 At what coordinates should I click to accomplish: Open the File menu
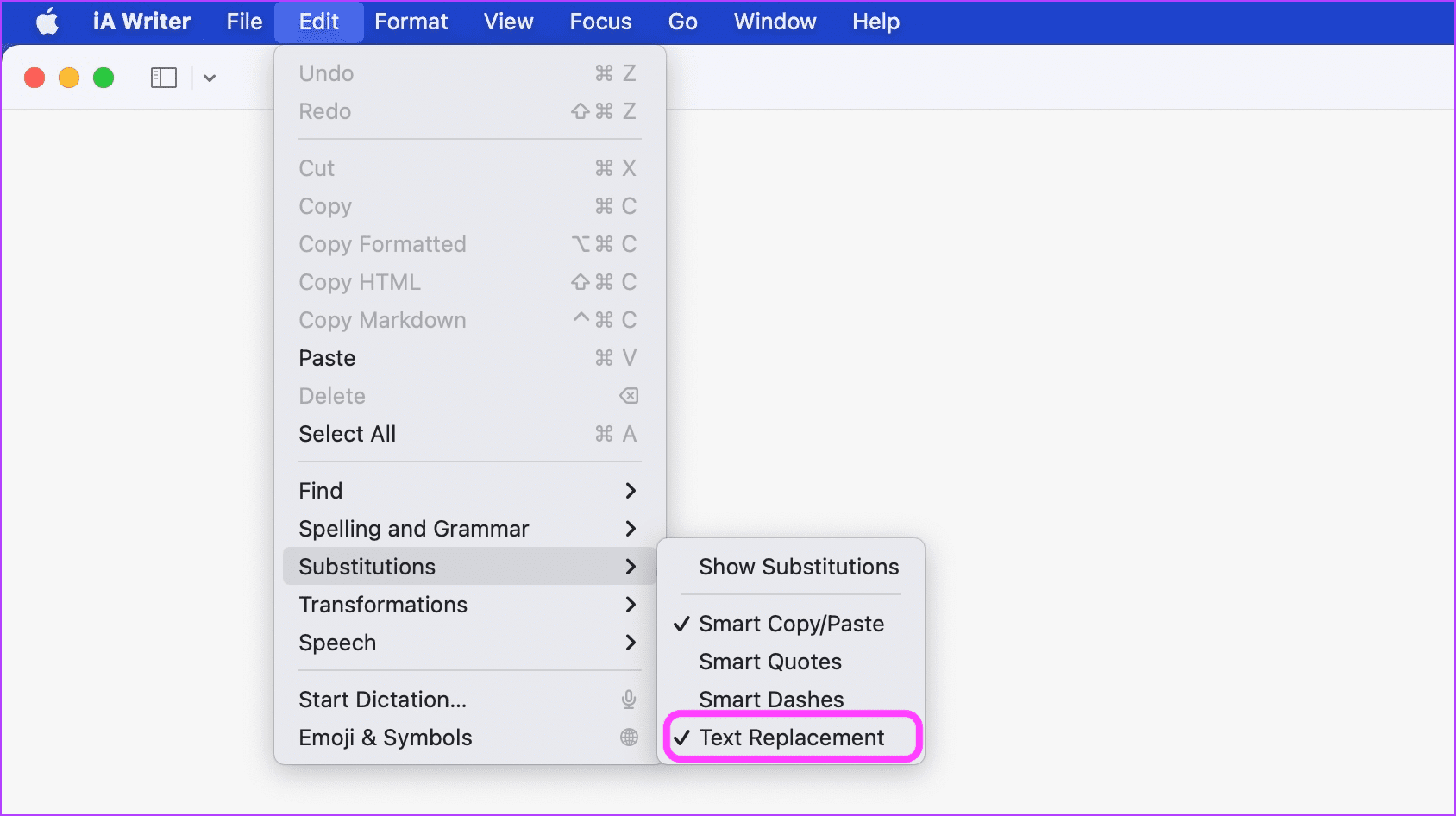pyautogui.click(x=244, y=22)
